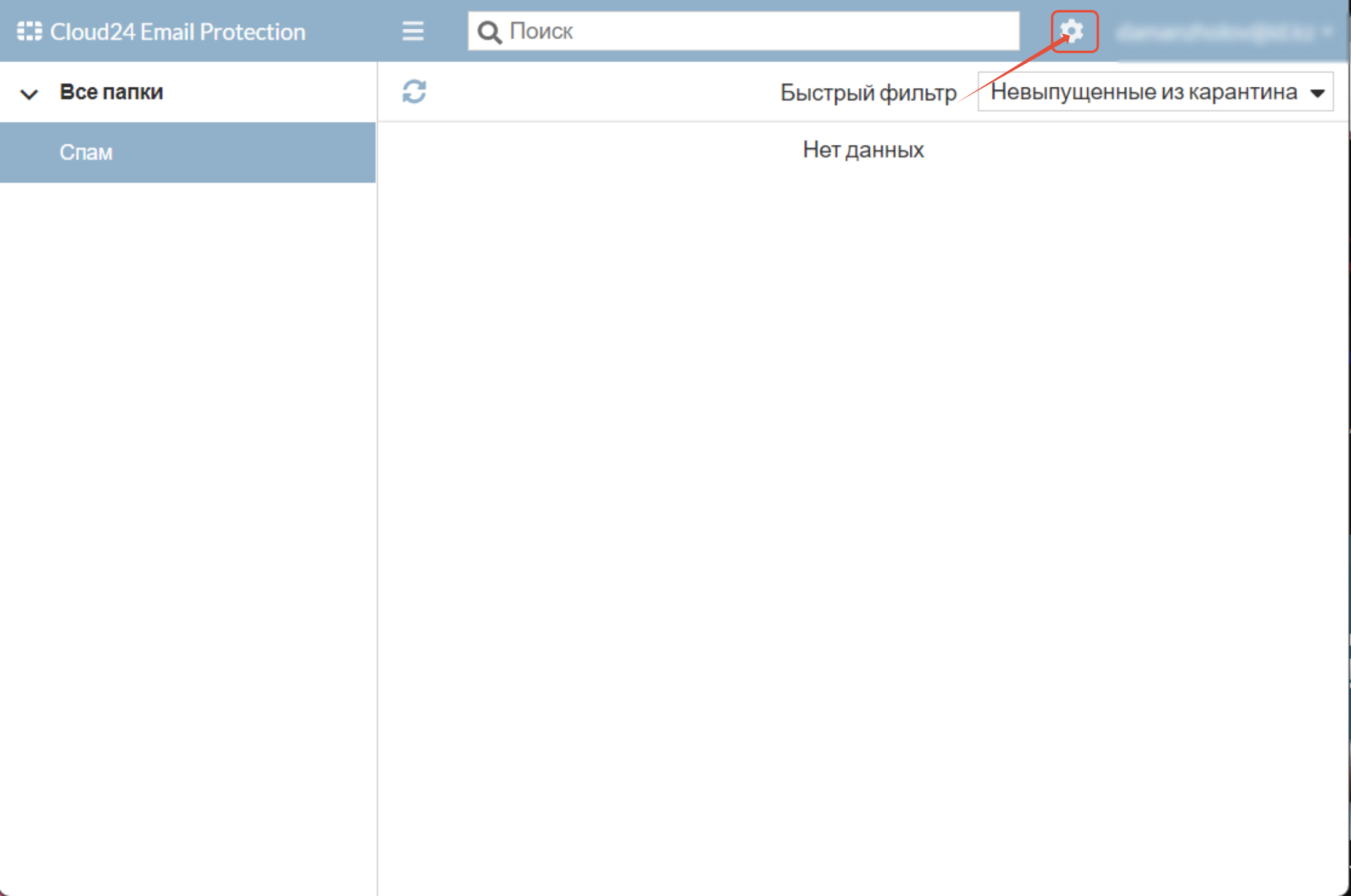1351x896 pixels.
Task: Open settings with the gear icon
Action: tap(1073, 31)
